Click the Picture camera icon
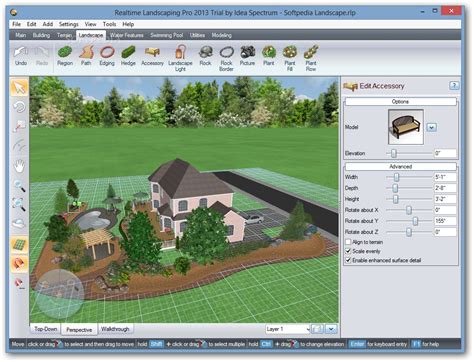This screenshot has height=362, width=474. click(x=247, y=55)
